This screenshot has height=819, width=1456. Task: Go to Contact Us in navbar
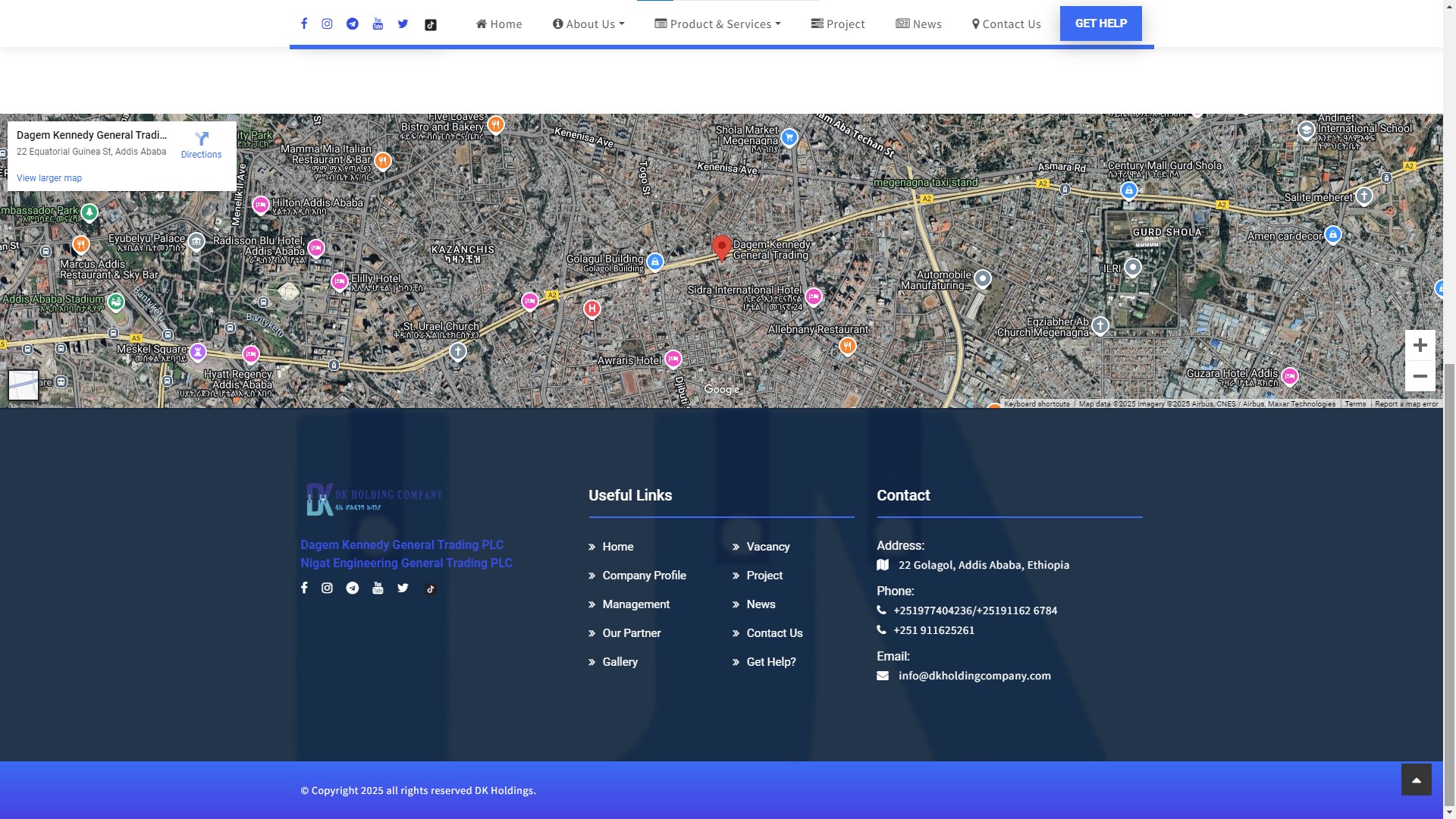pyautogui.click(x=1006, y=24)
